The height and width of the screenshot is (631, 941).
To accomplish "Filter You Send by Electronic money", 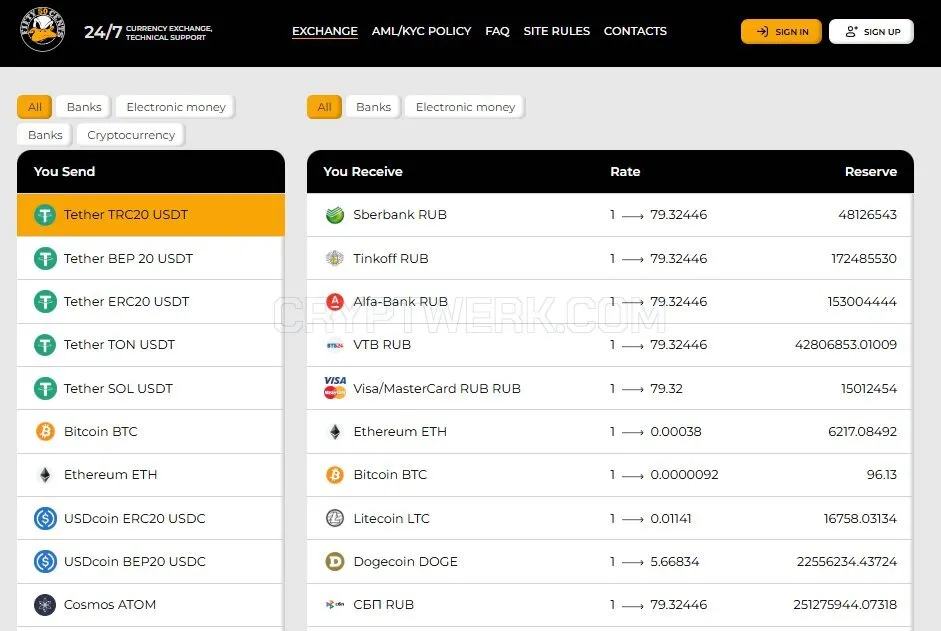I will [175, 107].
